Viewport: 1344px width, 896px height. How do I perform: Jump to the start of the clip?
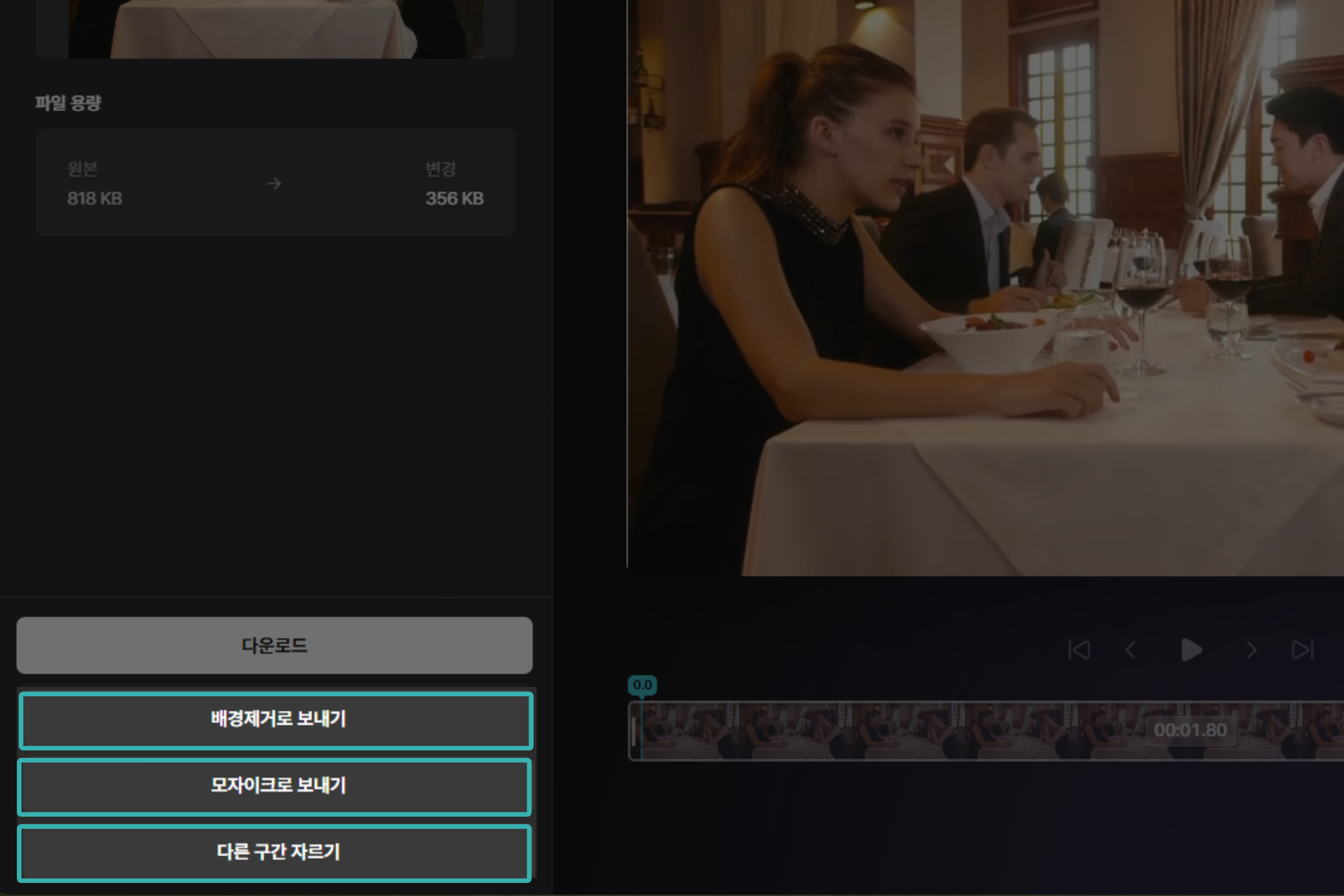pos(1079,650)
